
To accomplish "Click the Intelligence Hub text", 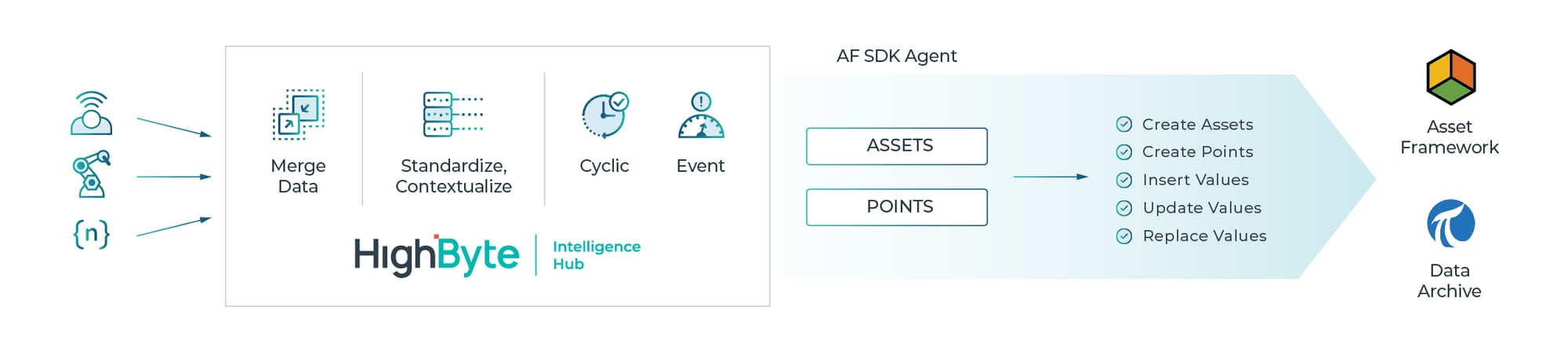I will tap(597, 255).
